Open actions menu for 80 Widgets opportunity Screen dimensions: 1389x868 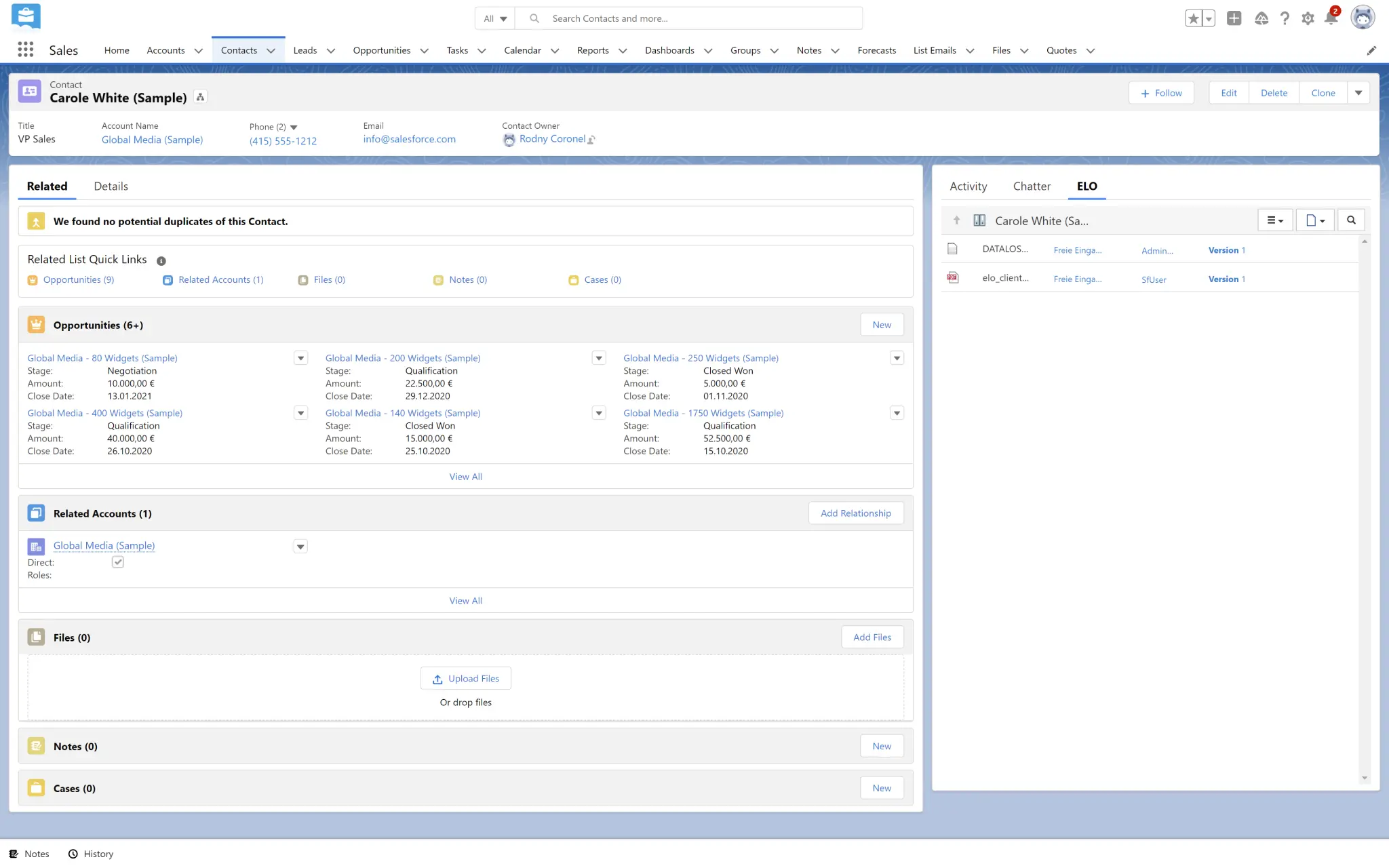[301, 358]
